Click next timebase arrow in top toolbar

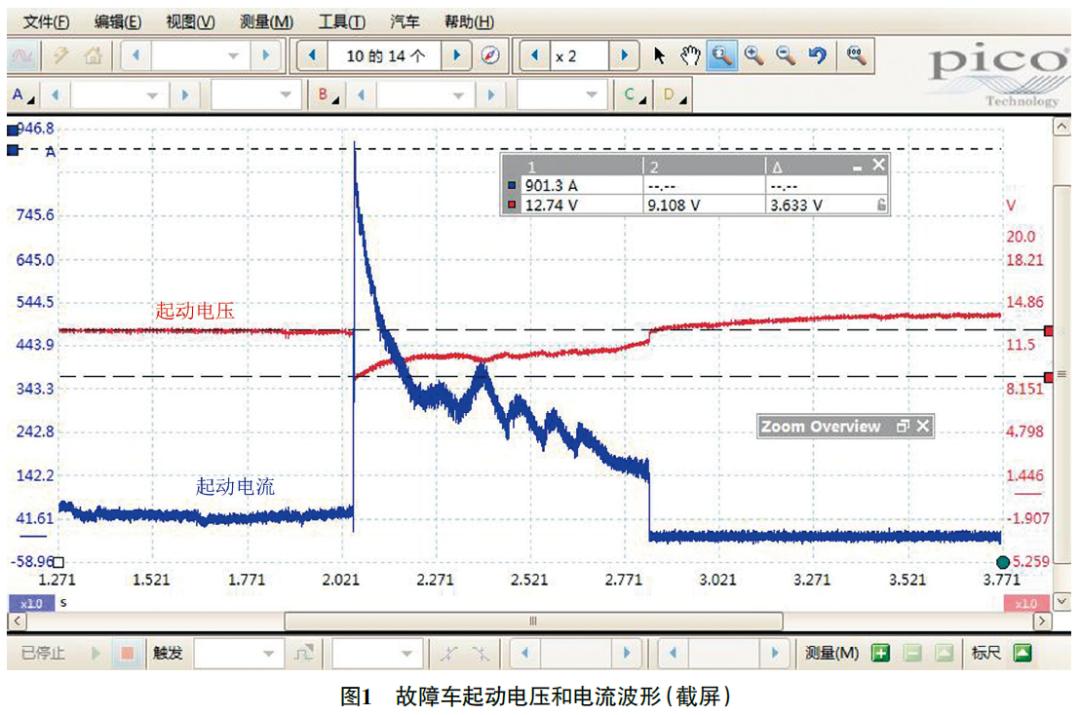(266, 56)
